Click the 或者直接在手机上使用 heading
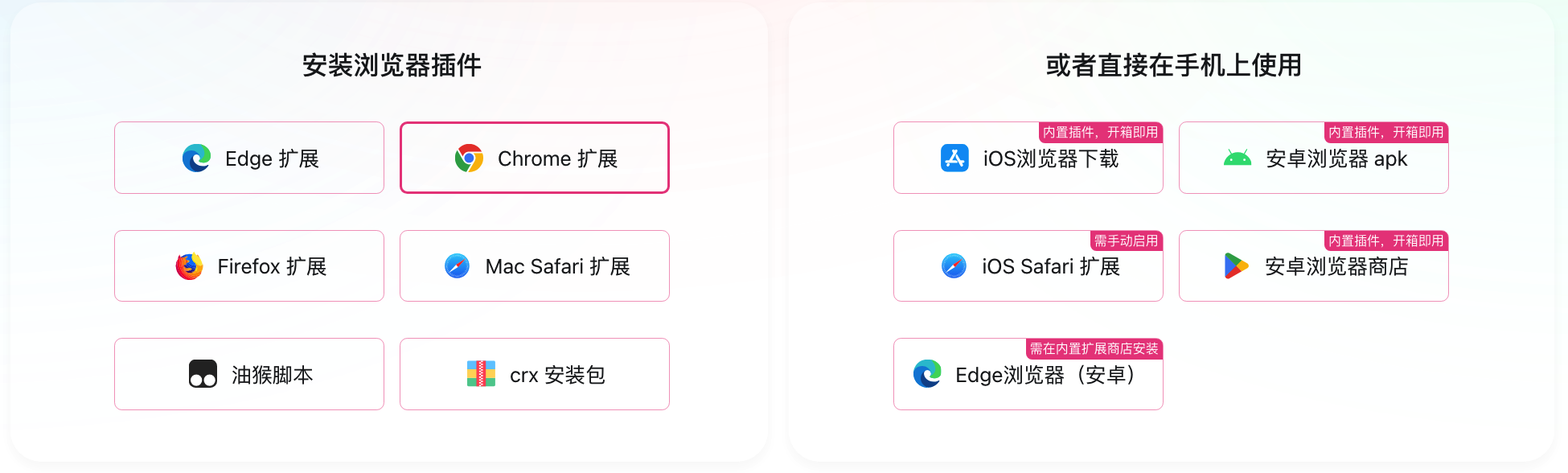 click(x=1173, y=65)
